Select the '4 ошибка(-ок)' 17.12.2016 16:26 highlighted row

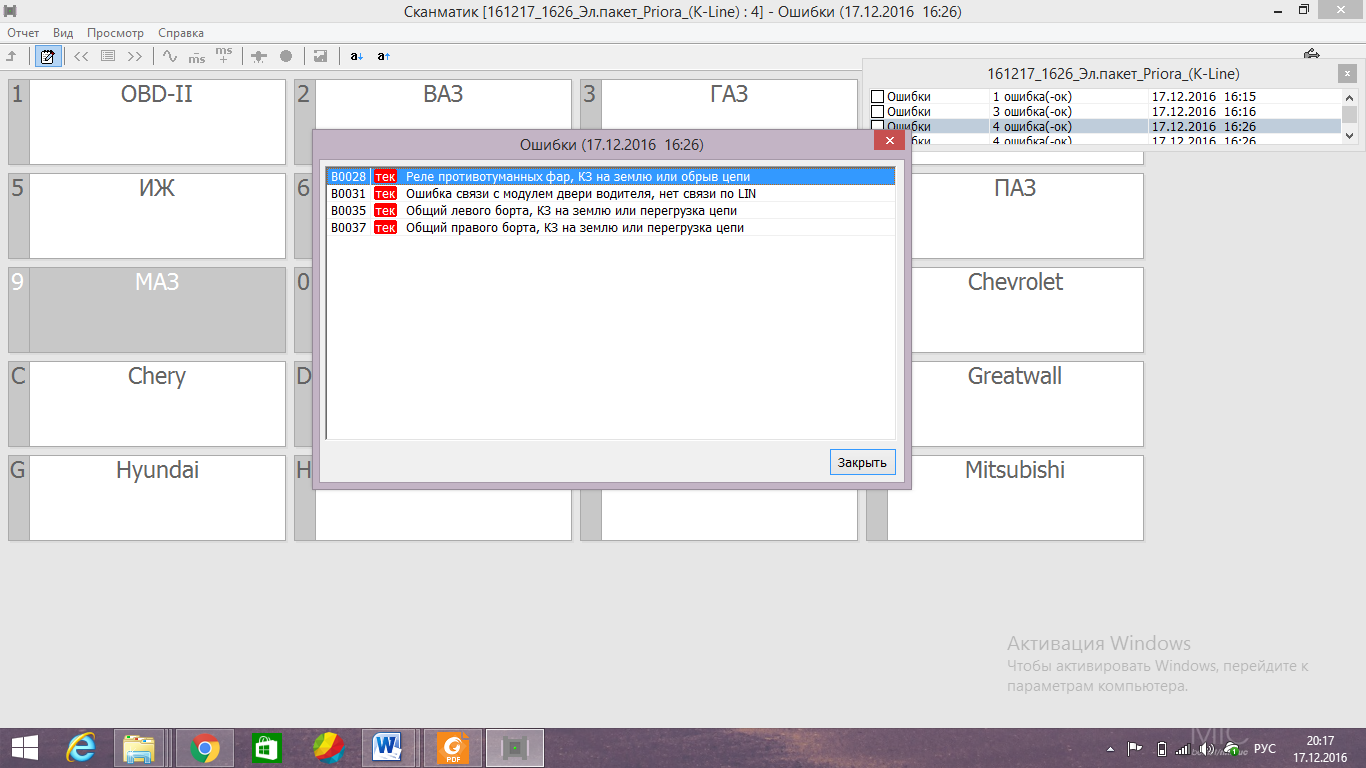coord(1105,127)
